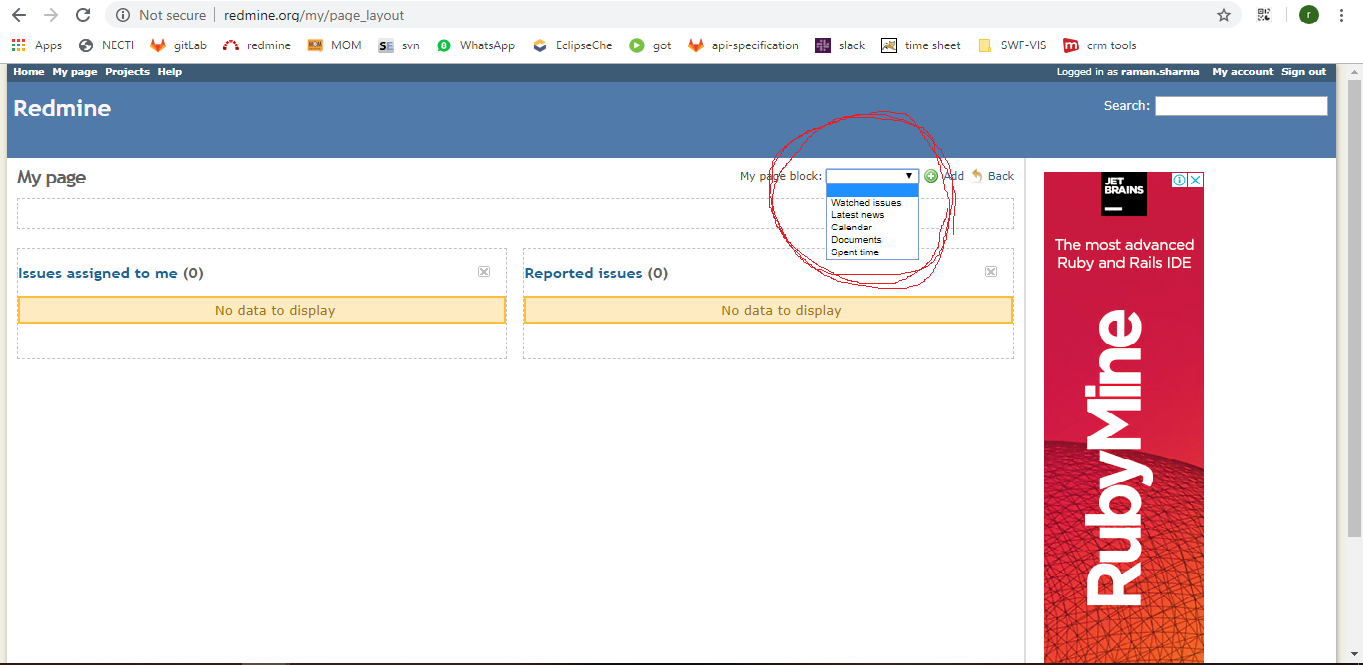Choose Calendar block option
The image size is (1363, 665).
coord(872,227)
